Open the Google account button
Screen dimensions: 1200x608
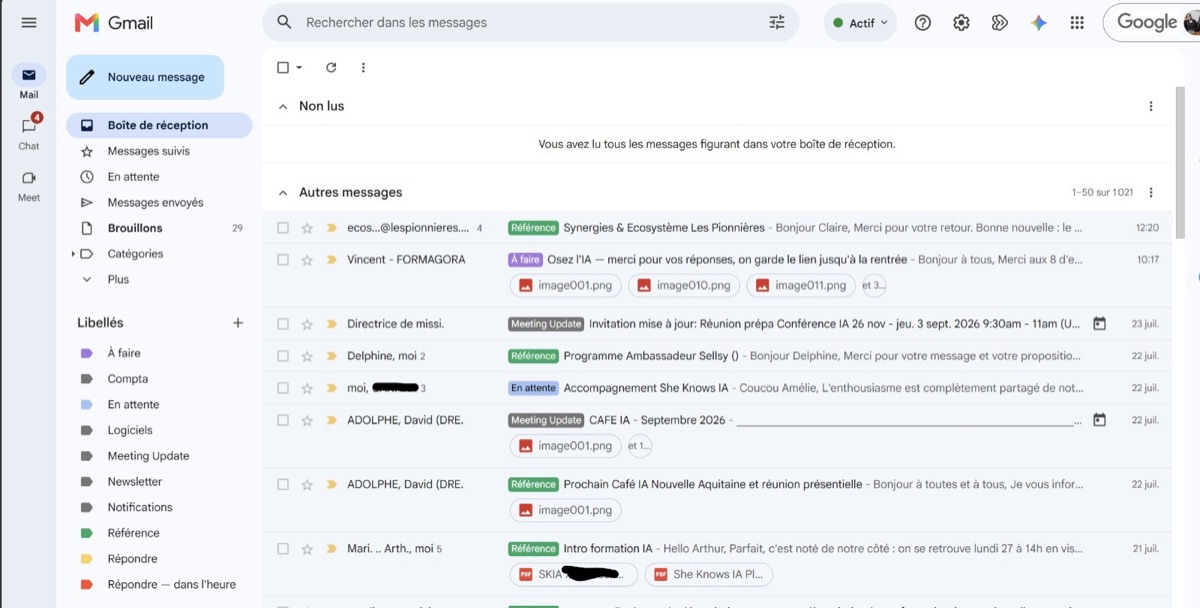1152,22
